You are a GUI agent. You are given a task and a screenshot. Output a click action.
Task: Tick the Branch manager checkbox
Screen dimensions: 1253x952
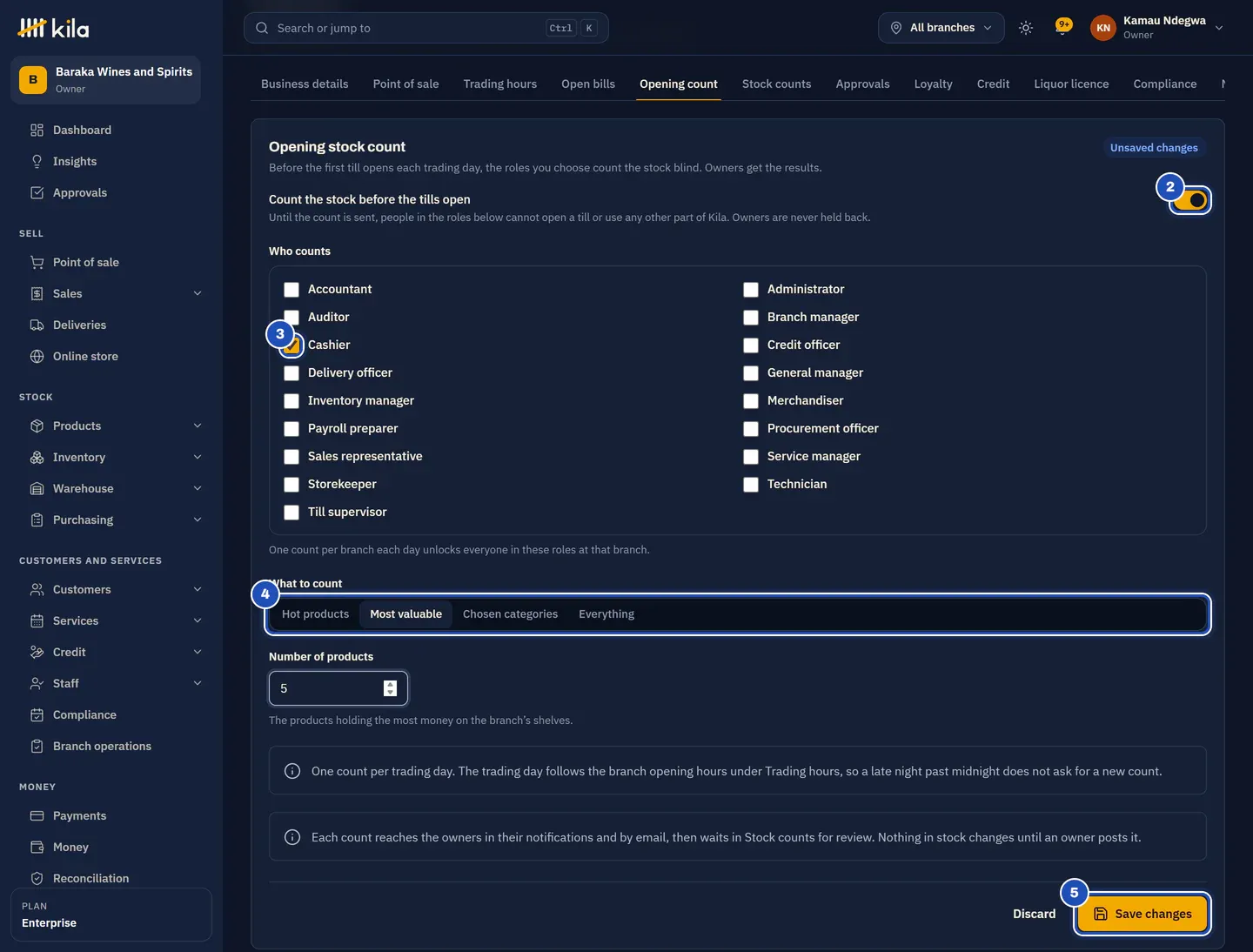click(x=751, y=318)
